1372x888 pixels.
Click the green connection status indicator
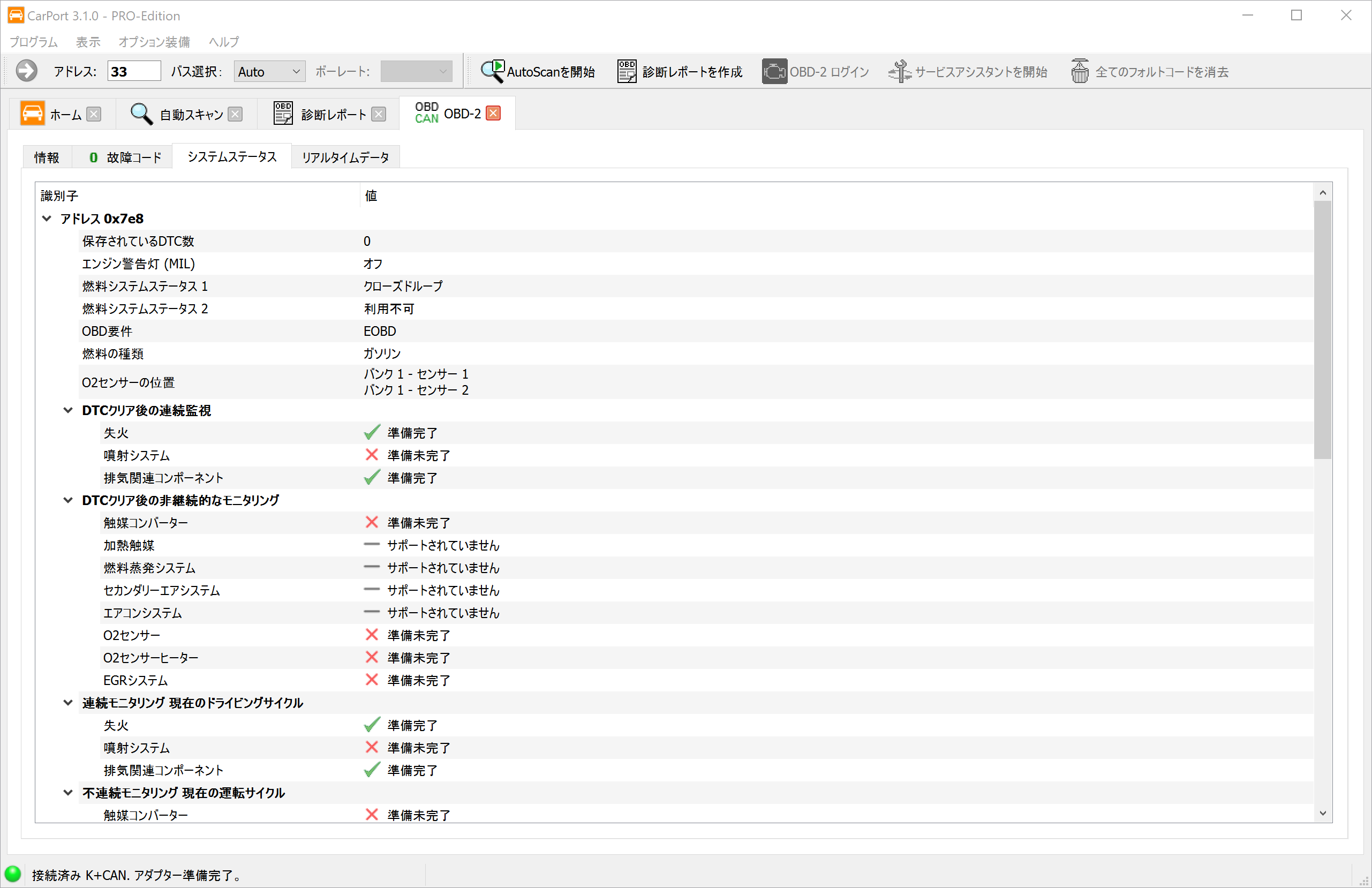click(13, 874)
